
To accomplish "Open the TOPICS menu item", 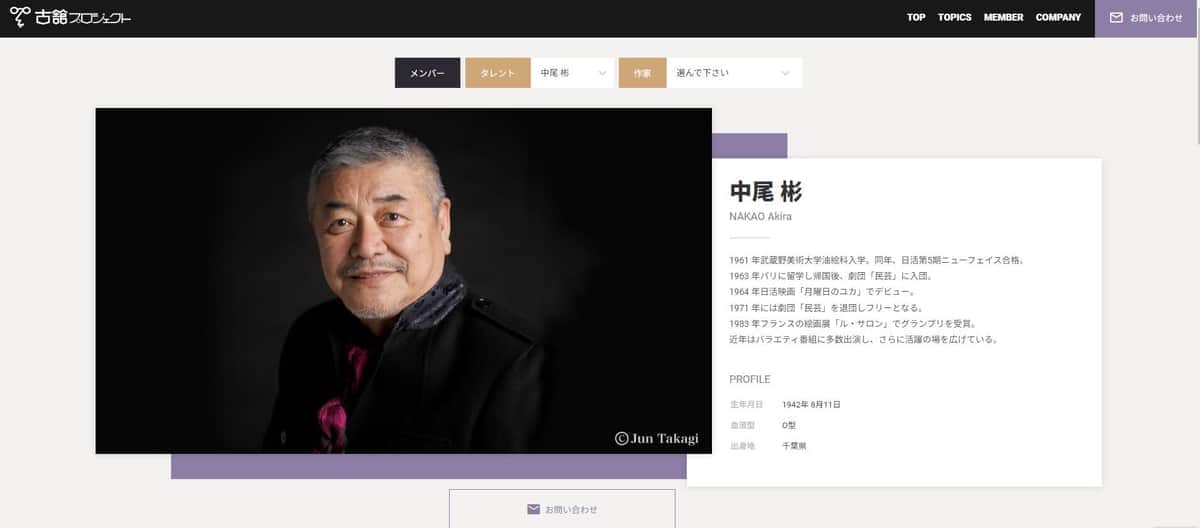I will (x=954, y=18).
